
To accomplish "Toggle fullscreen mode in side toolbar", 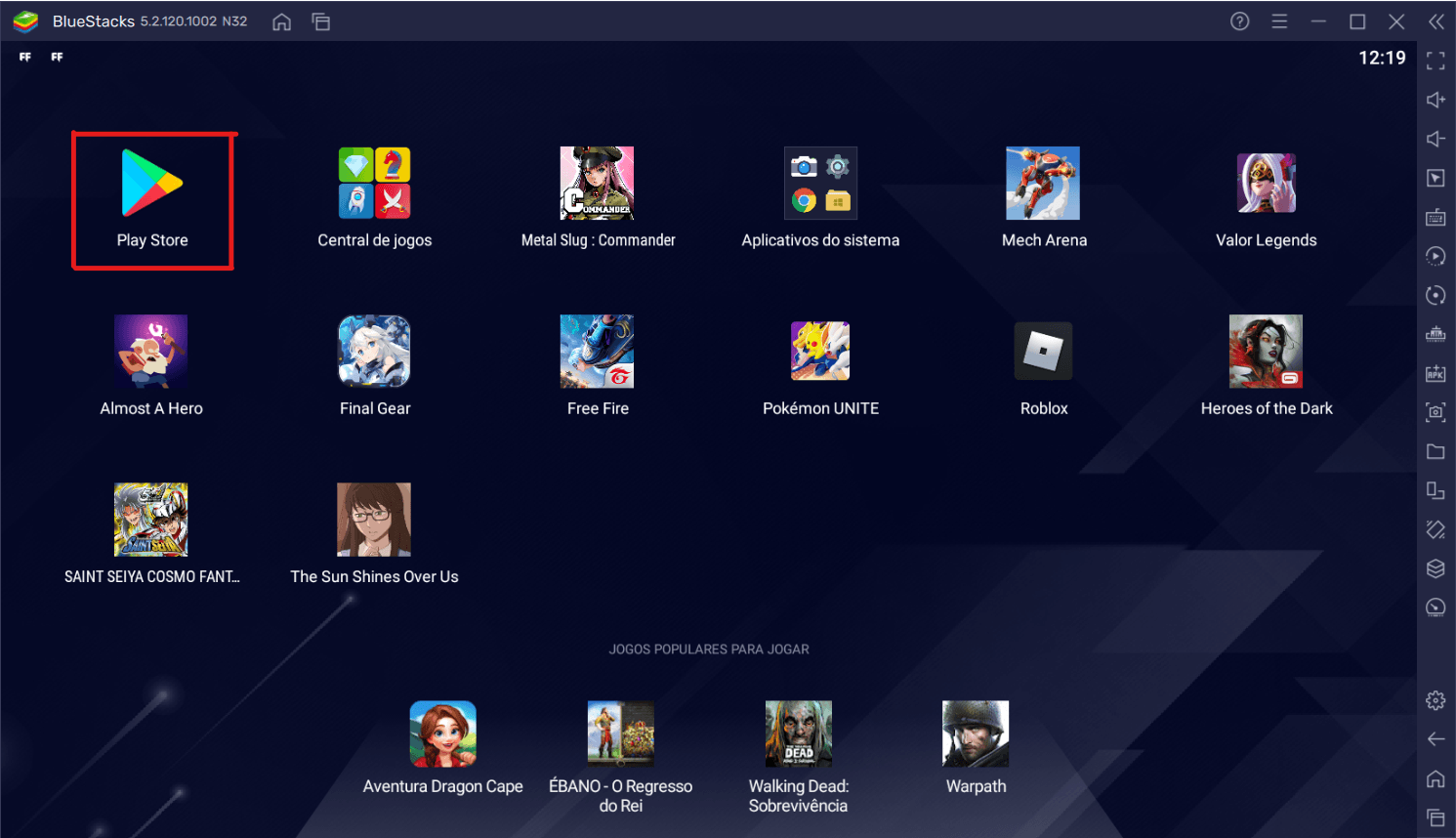I will [x=1435, y=62].
